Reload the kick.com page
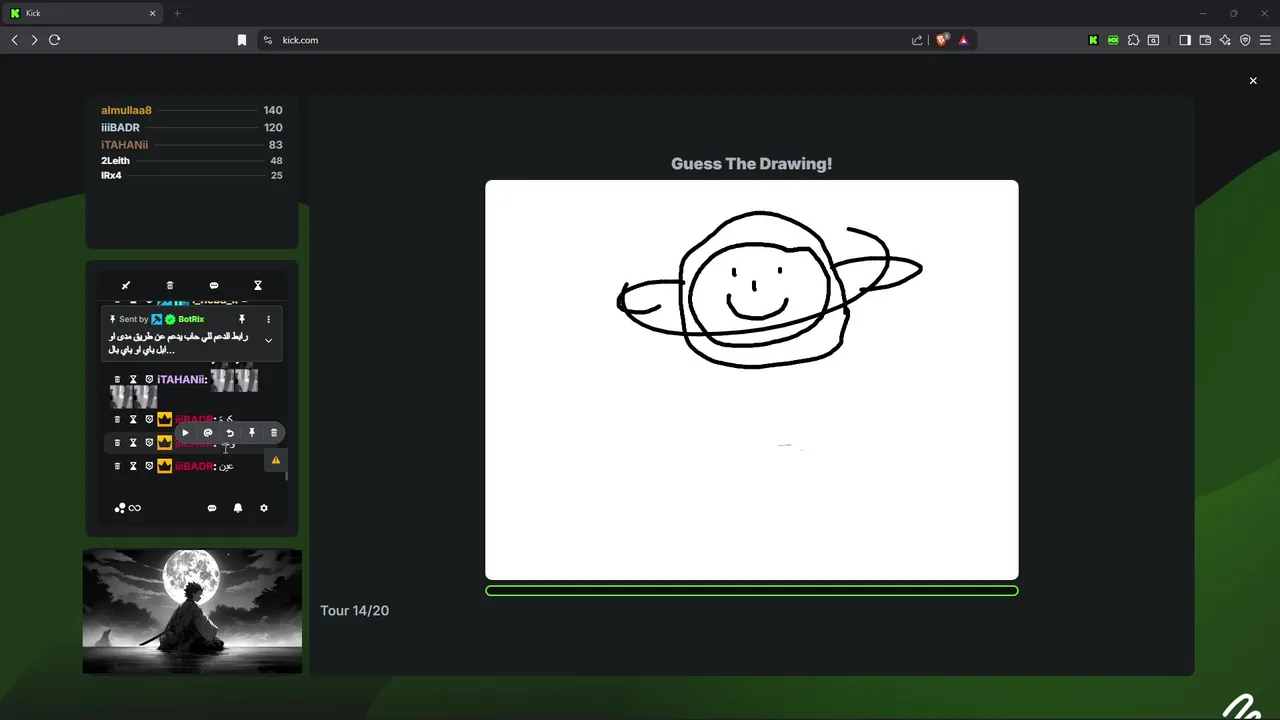1280x720 pixels. 55,40
